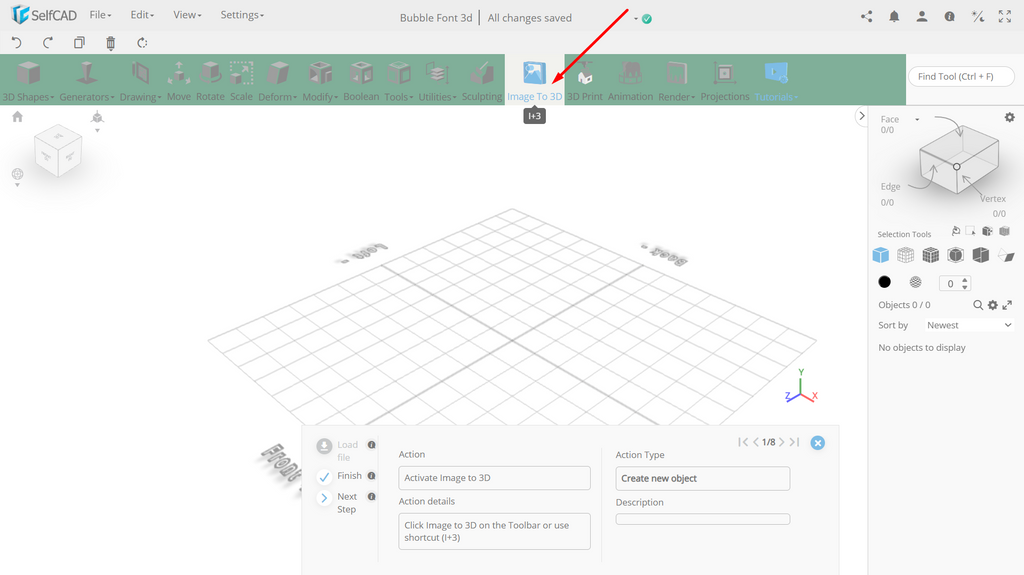
Task: Select the Scale tool
Action: pyautogui.click(x=241, y=80)
